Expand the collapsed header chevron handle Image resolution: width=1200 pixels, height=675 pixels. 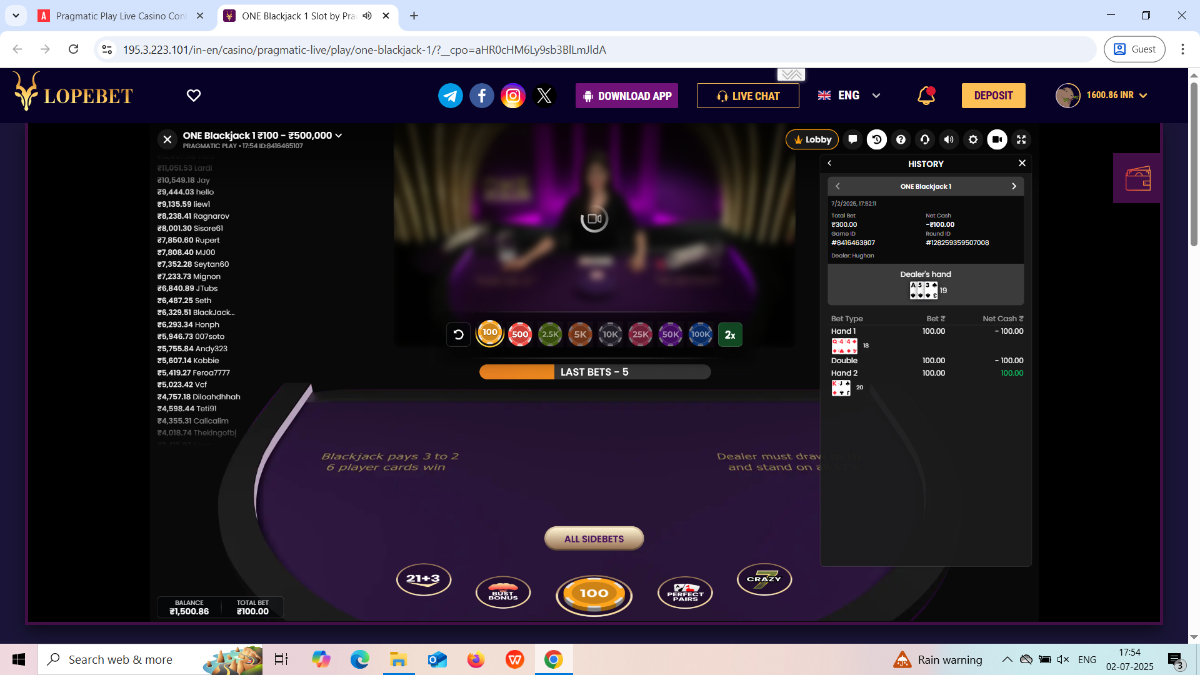click(x=792, y=75)
